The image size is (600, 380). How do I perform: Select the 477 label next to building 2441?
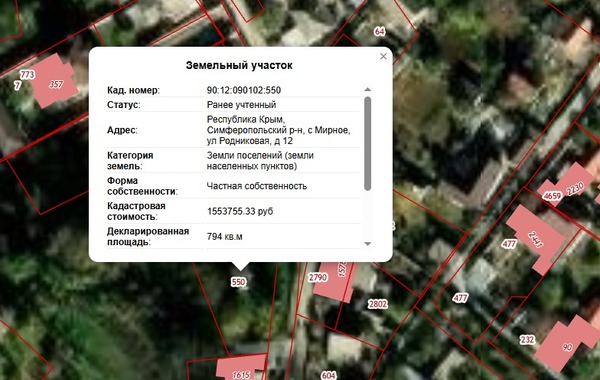[x=509, y=244]
